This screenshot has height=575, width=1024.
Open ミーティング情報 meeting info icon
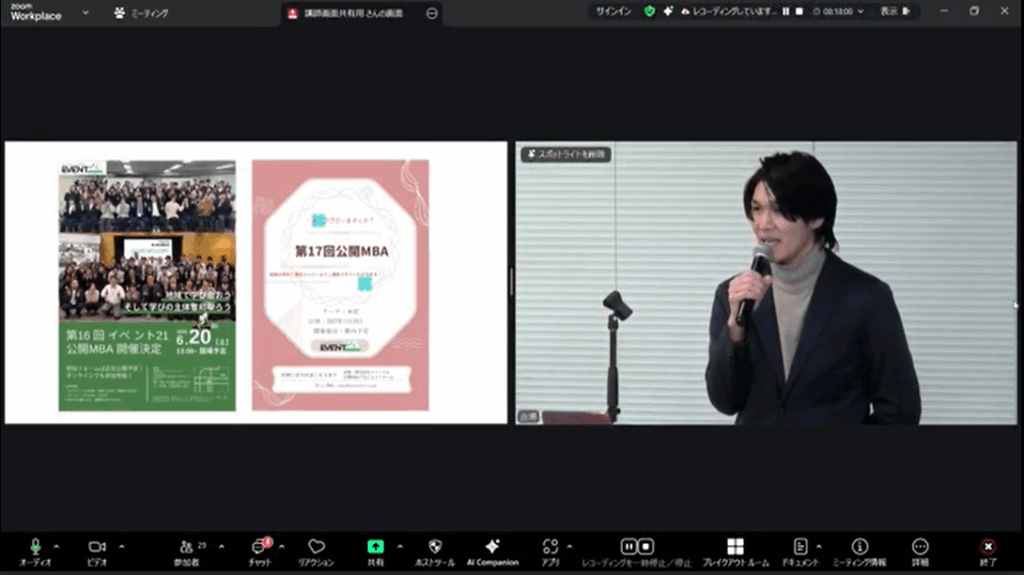(859, 547)
